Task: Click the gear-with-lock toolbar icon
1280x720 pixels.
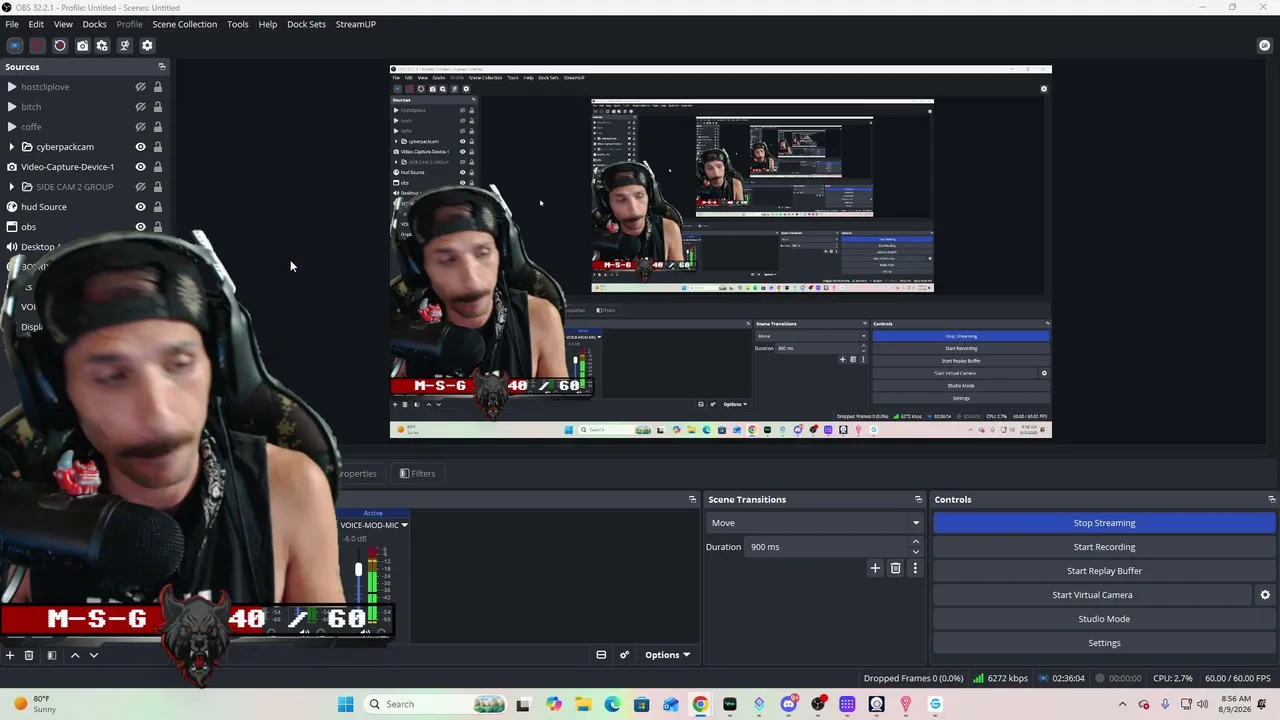Action: [102, 45]
